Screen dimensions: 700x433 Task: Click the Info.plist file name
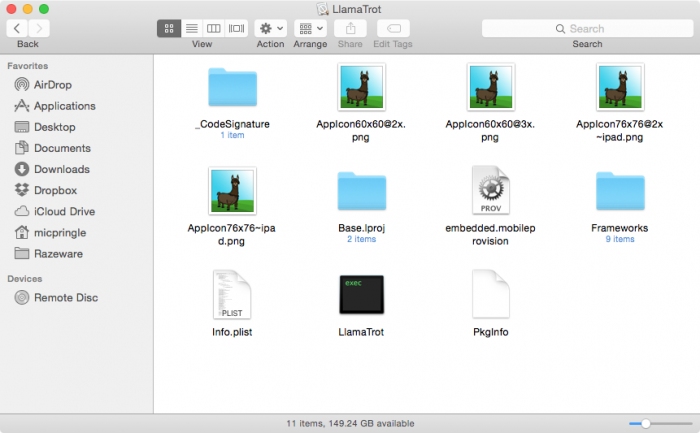[232, 332]
